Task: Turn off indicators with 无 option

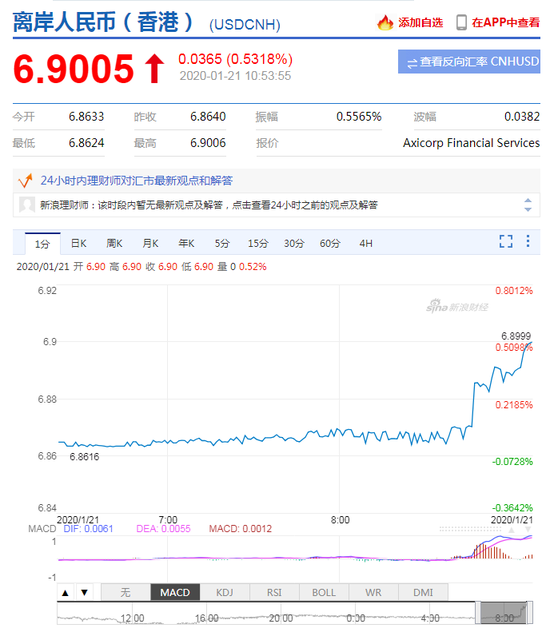Action: (125, 593)
